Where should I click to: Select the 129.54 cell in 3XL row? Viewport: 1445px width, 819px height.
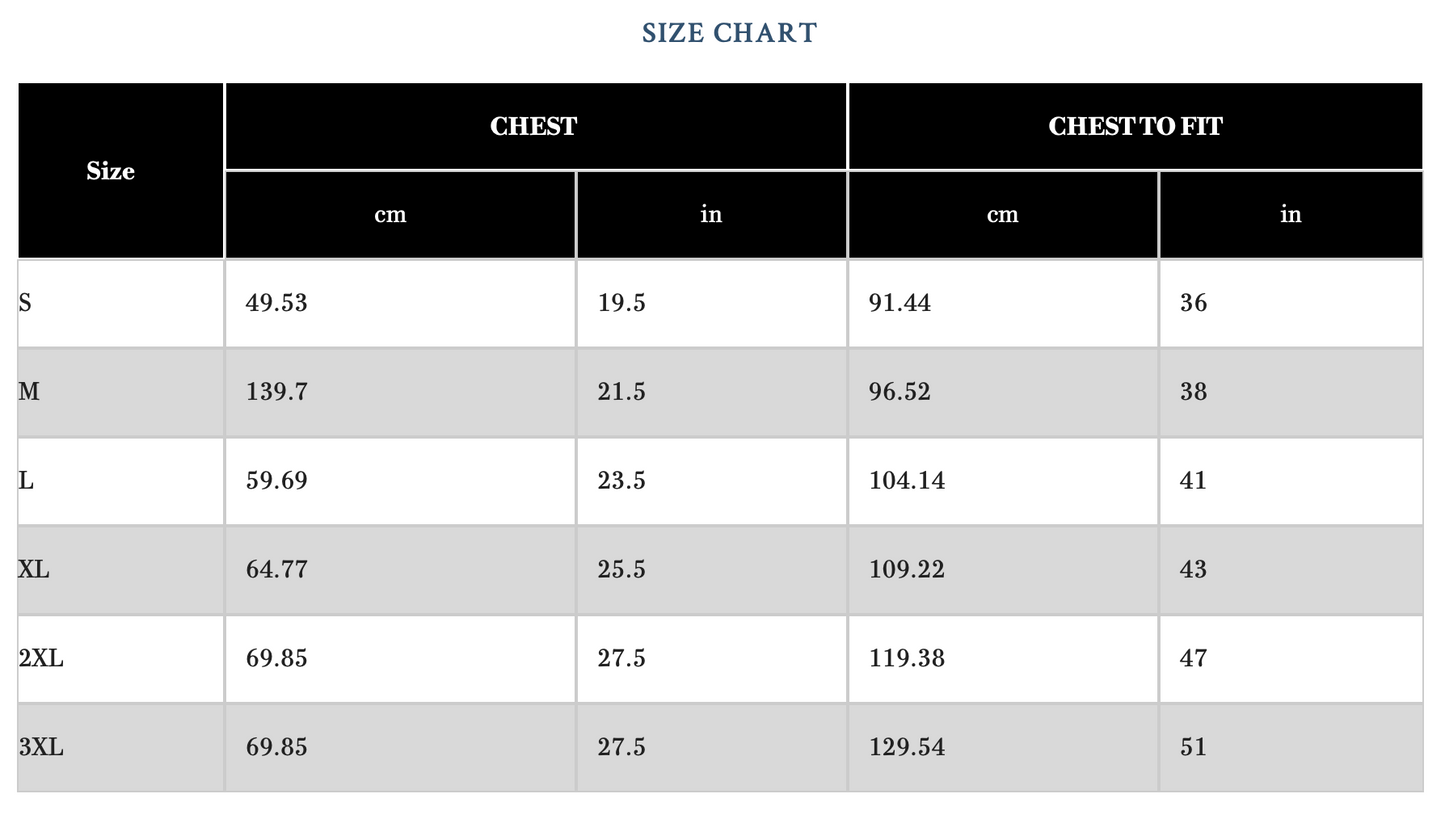(906, 748)
